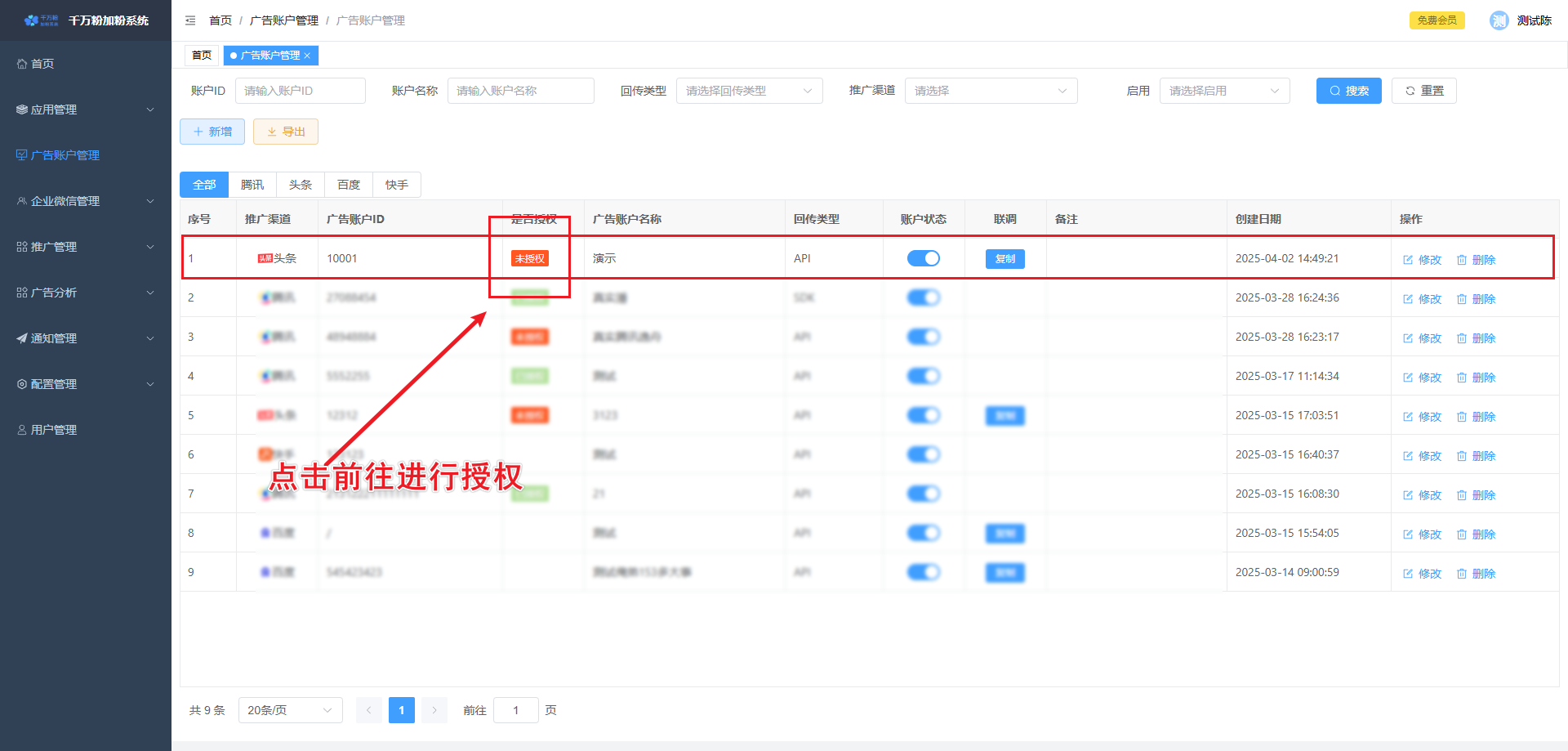Click delete trash icon for row 1

coord(1462,260)
